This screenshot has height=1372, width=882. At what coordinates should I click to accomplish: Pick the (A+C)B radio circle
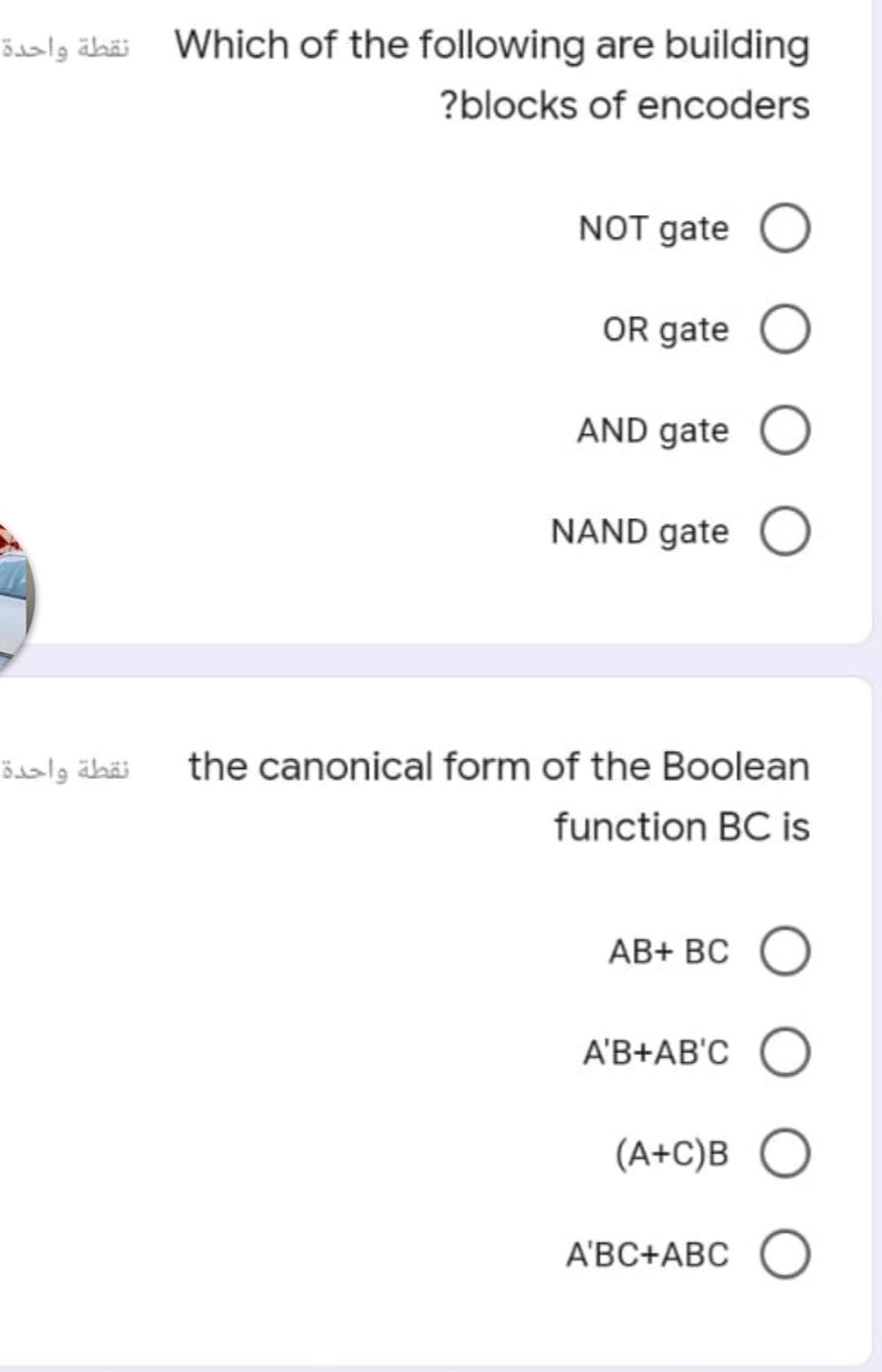785,1154
